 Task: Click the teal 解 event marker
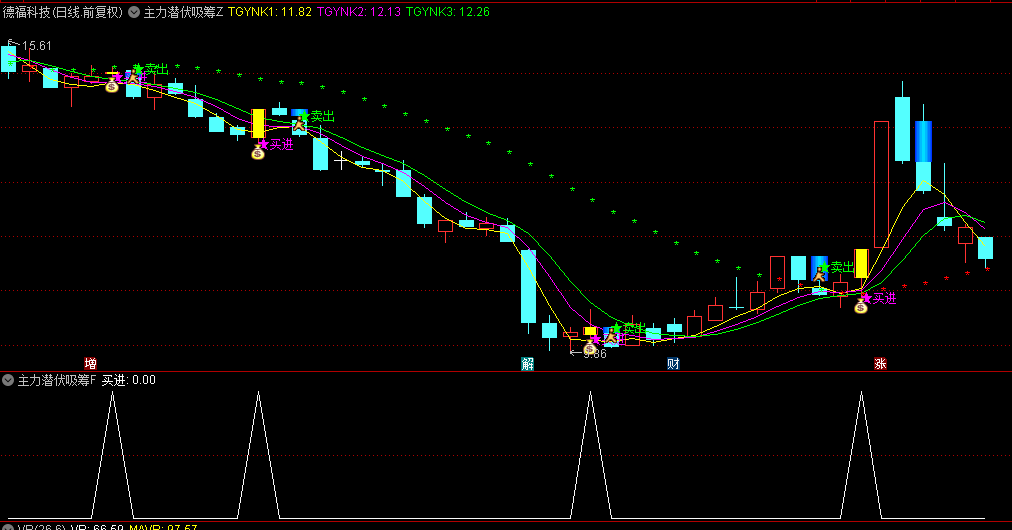pyautogui.click(x=527, y=364)
